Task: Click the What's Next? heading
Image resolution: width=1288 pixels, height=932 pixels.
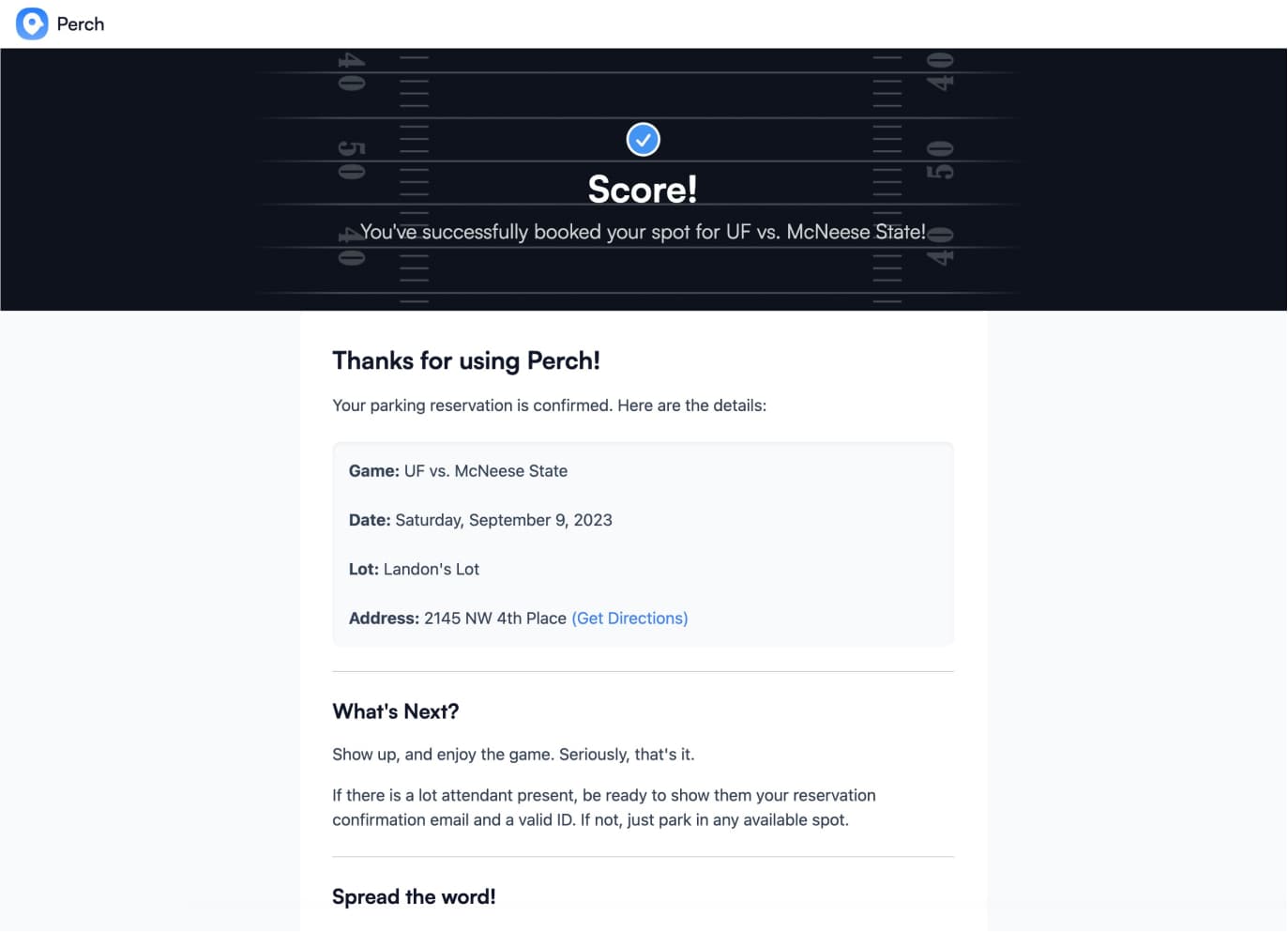Action: coord(396,711)
